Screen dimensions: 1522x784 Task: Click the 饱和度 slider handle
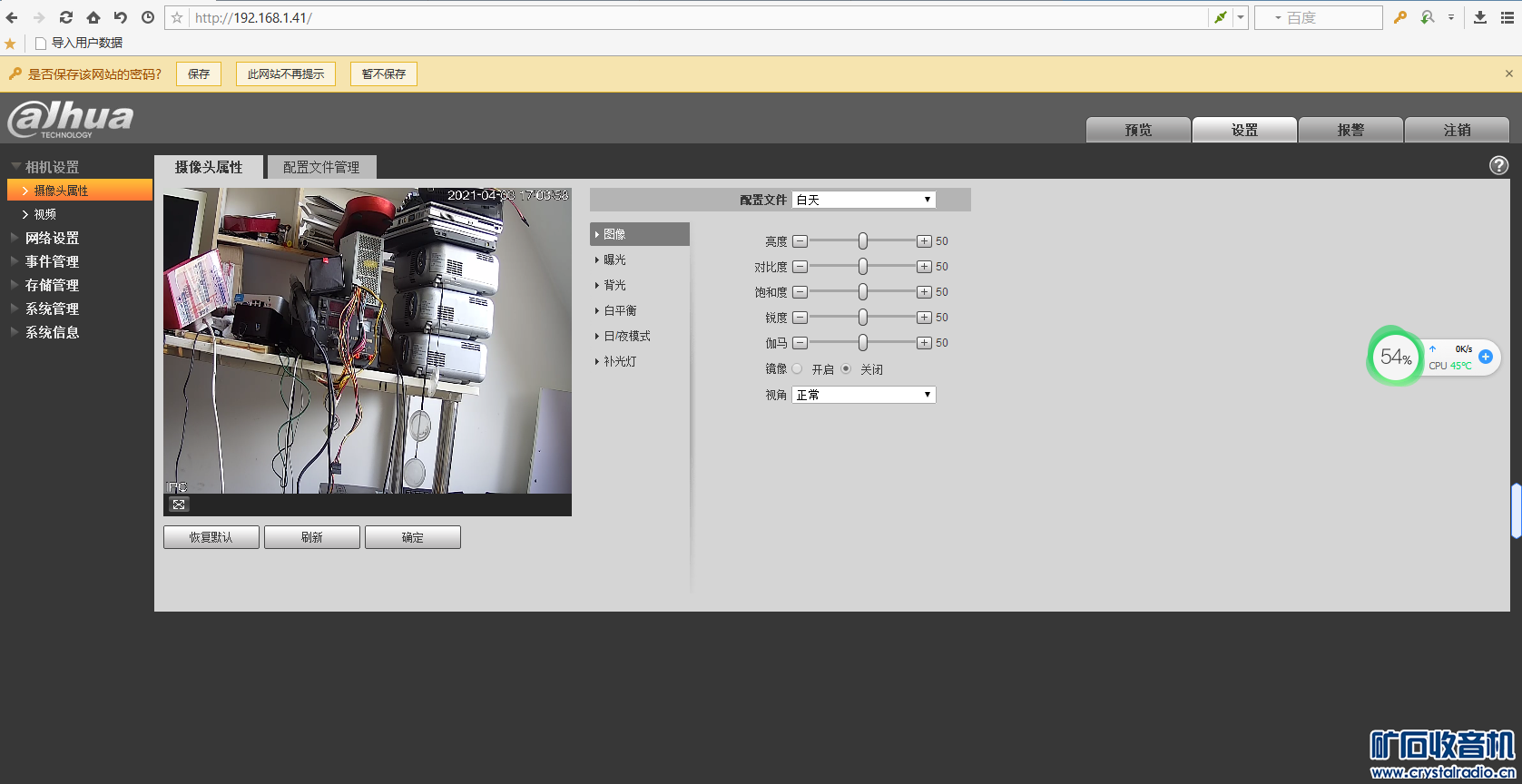863,292
